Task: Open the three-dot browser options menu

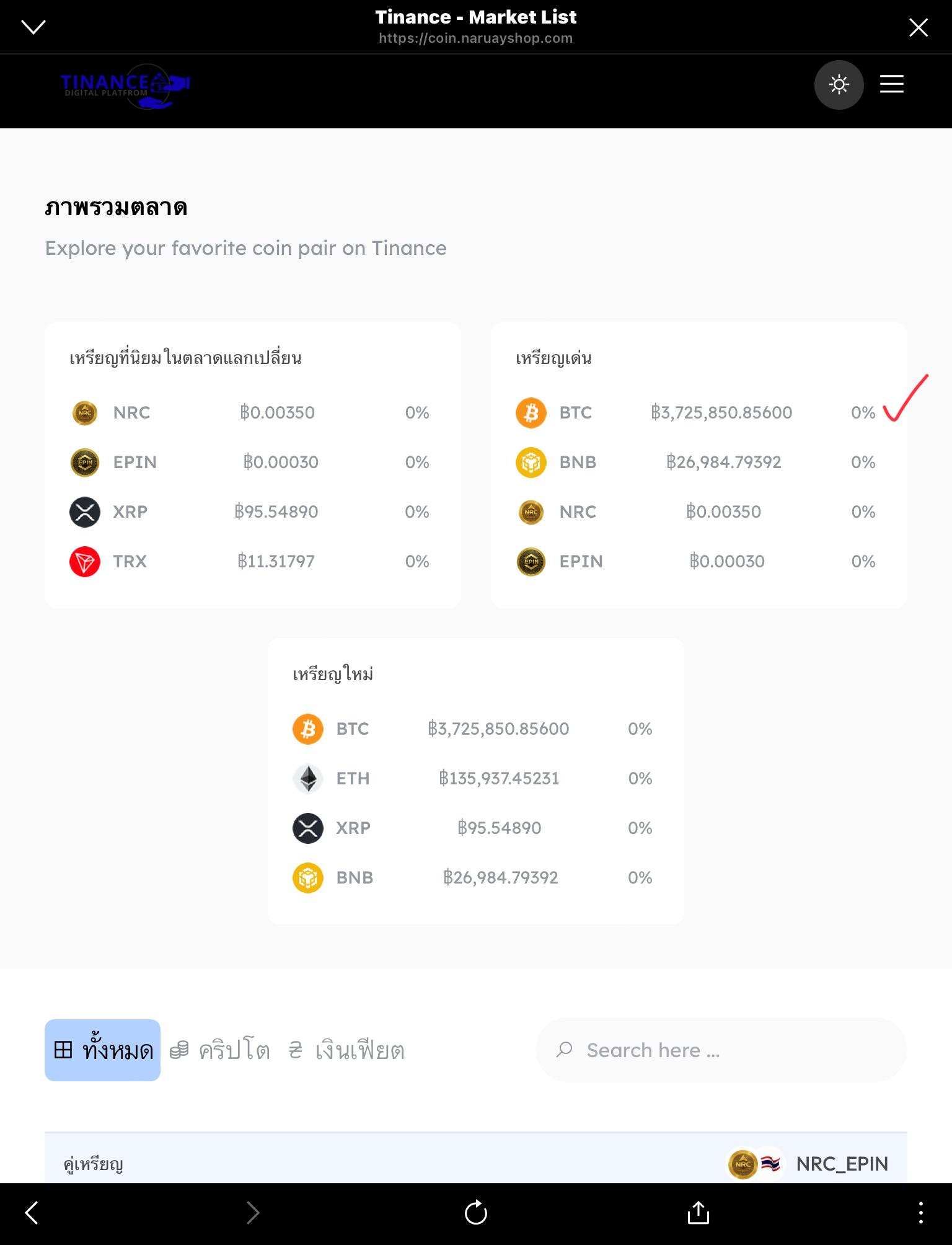Action: (920, 1213)
